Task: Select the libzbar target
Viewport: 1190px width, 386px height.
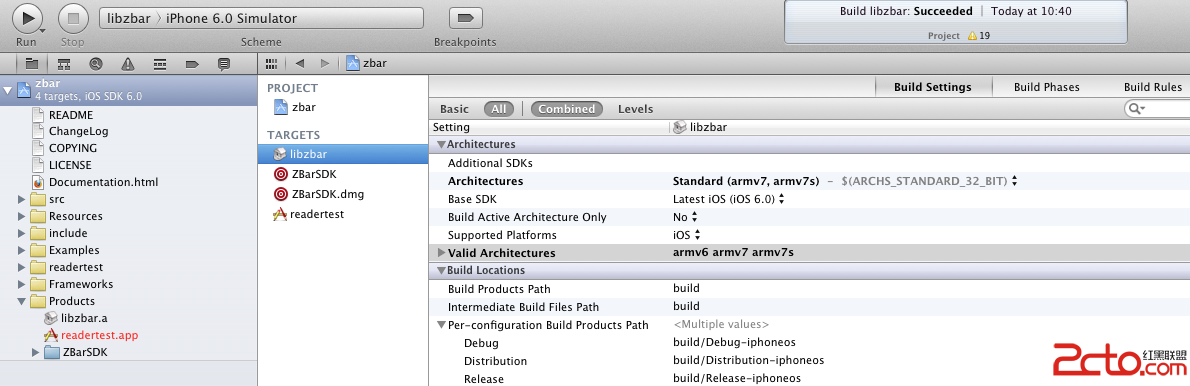Action: pos(343,153)
